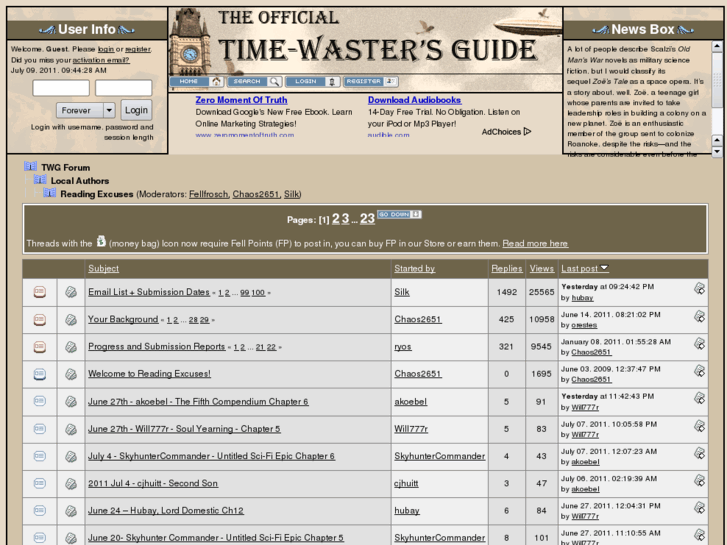This screenshot has height=545, width=727.
Task: Click last post icon for Second Son thread
Action: click(700, 478)
